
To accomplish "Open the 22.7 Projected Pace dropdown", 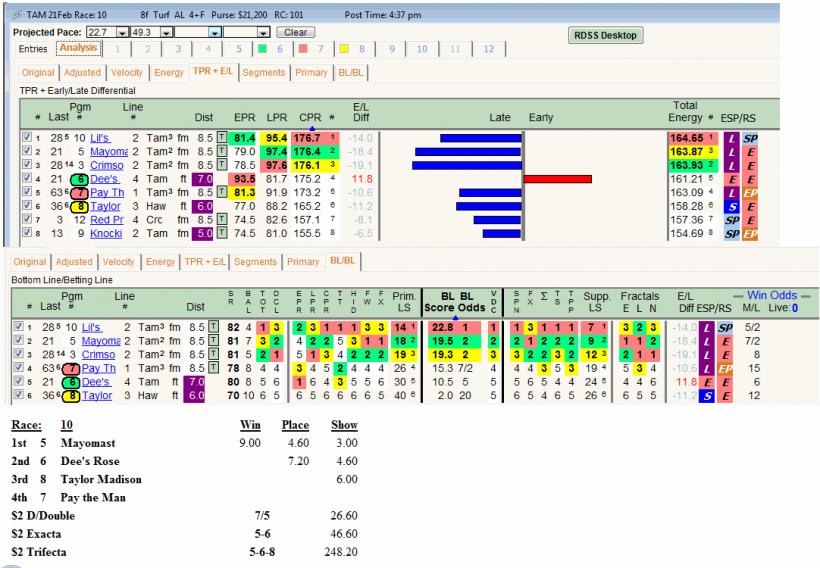I will pos(122,32).
